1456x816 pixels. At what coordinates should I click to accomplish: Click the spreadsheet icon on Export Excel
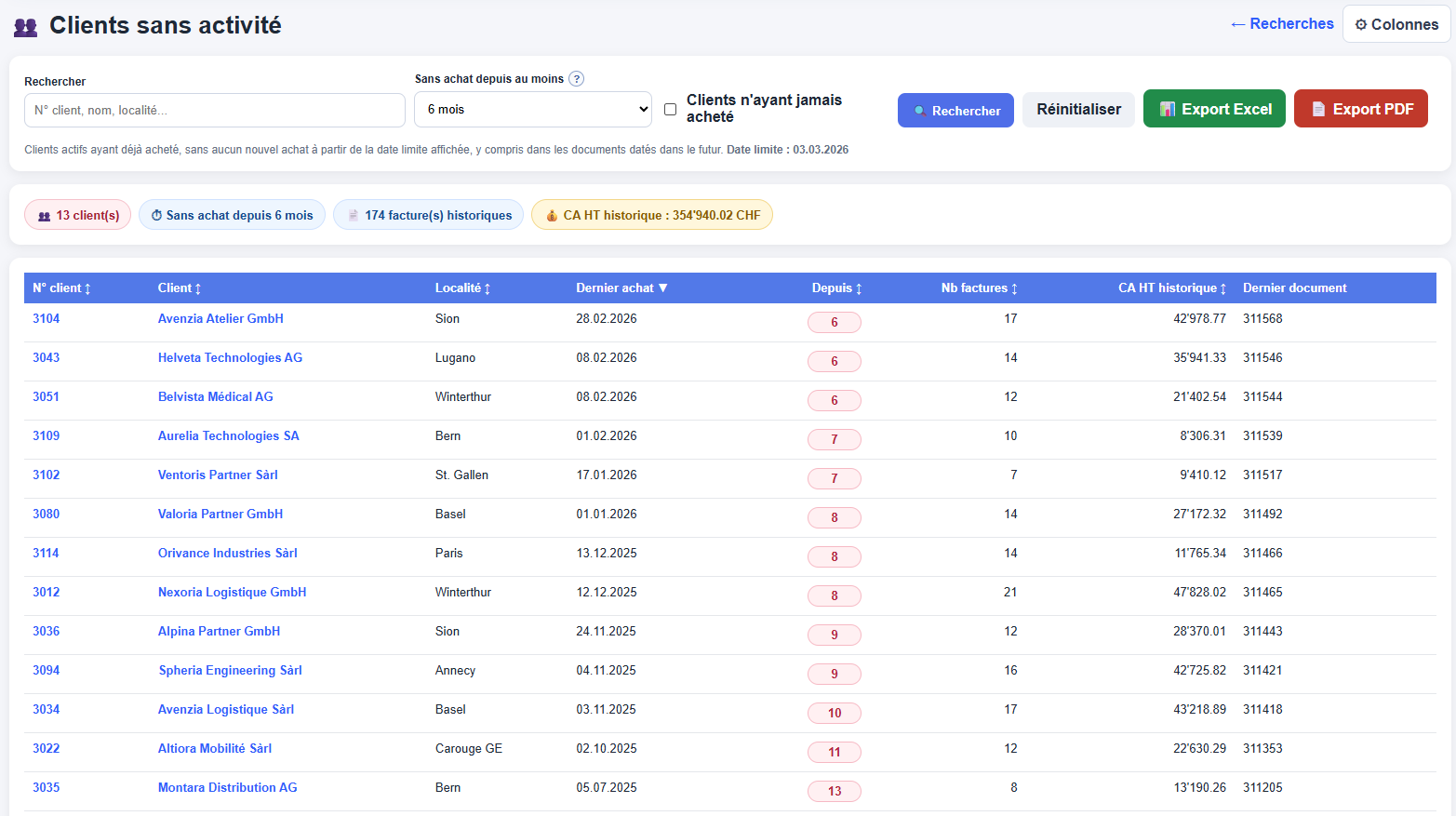pos(1168,109)
